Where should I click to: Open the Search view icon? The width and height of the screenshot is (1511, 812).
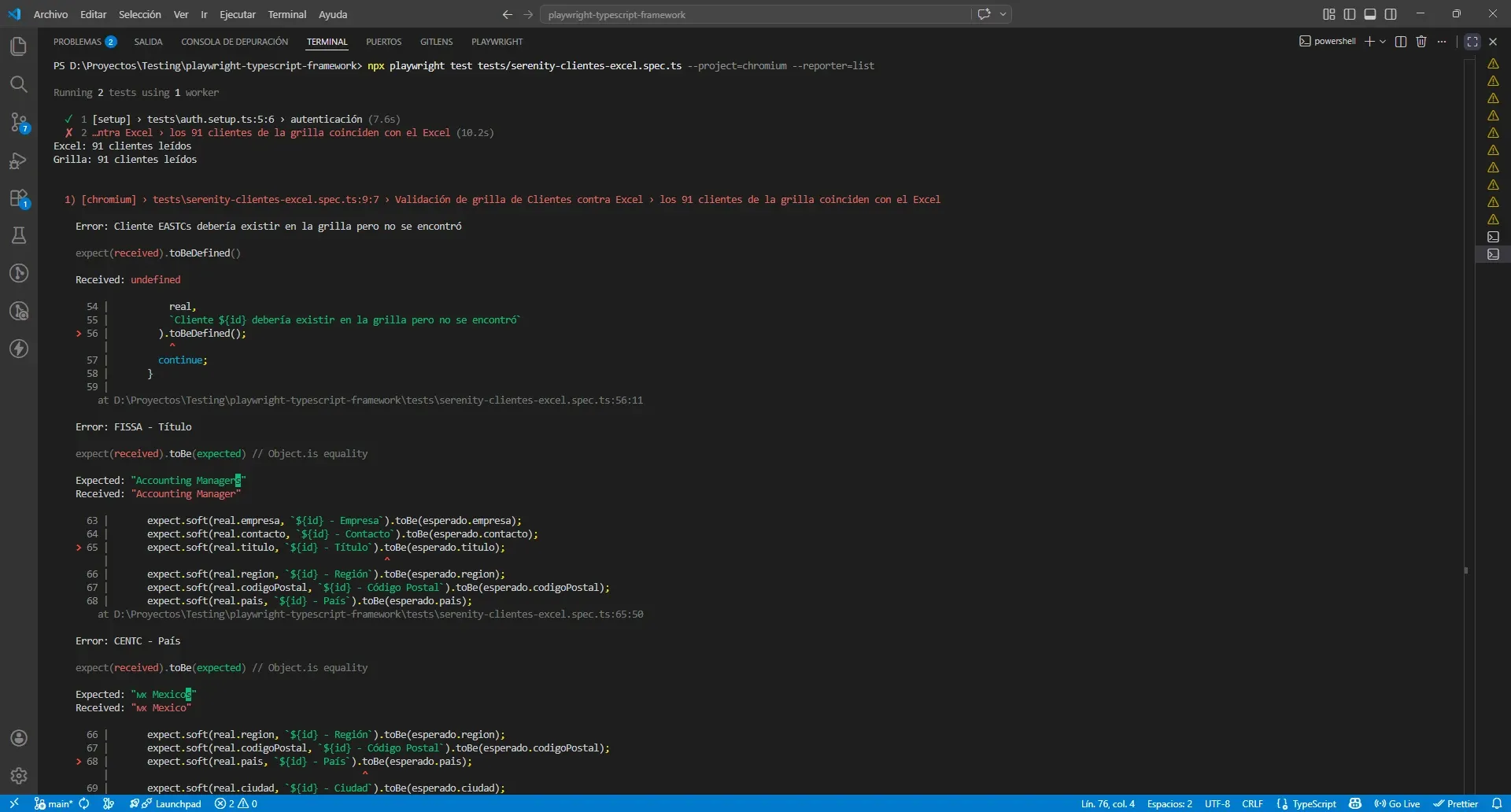click(19, 84)
